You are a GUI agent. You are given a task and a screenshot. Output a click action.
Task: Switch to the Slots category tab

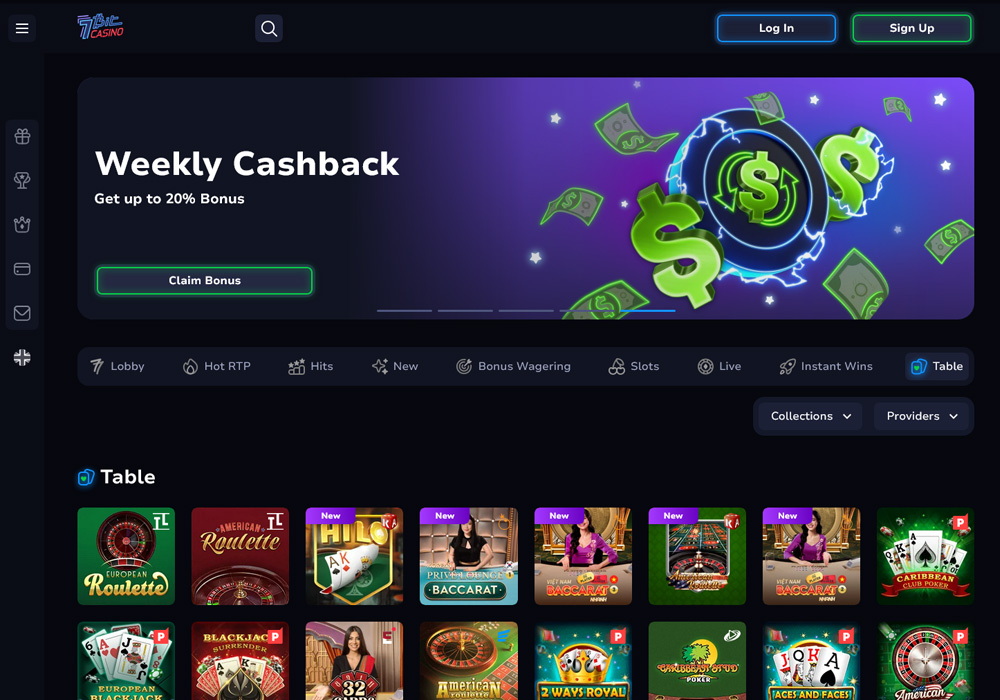(x=633, y=366)
